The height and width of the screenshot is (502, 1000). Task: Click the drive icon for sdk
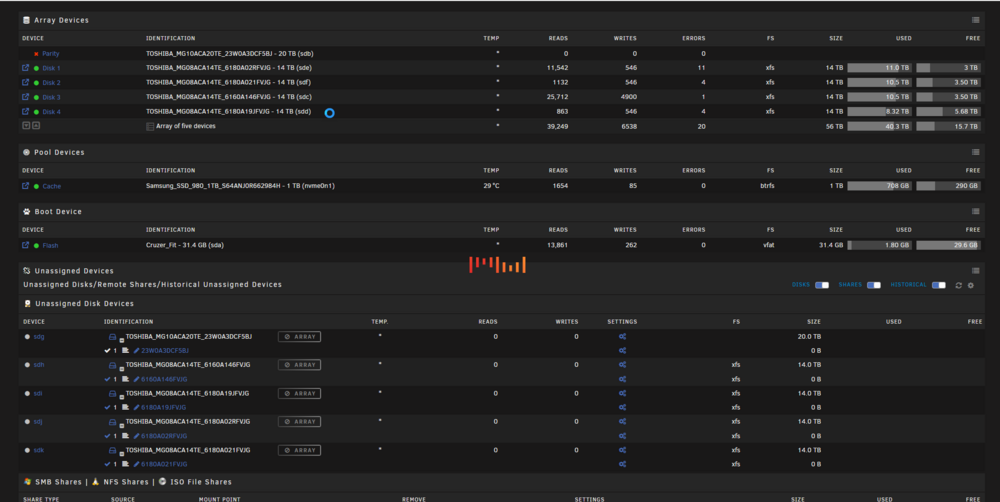click(112, 450)
